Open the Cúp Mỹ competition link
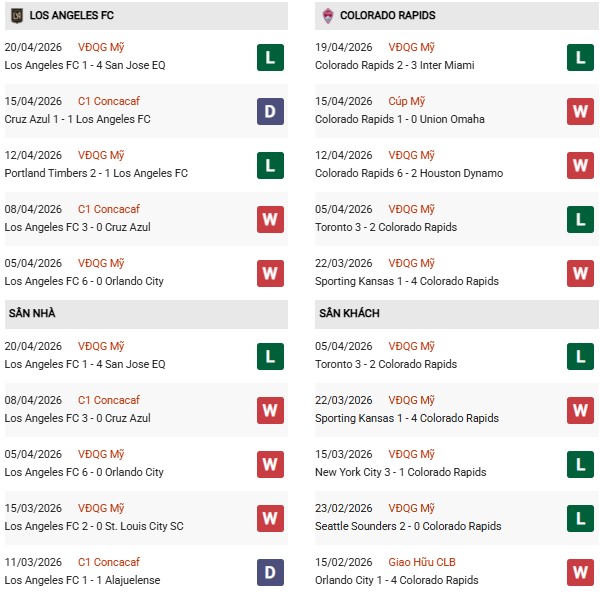Screen dimensions: 600x595 [x=409, y=101]
